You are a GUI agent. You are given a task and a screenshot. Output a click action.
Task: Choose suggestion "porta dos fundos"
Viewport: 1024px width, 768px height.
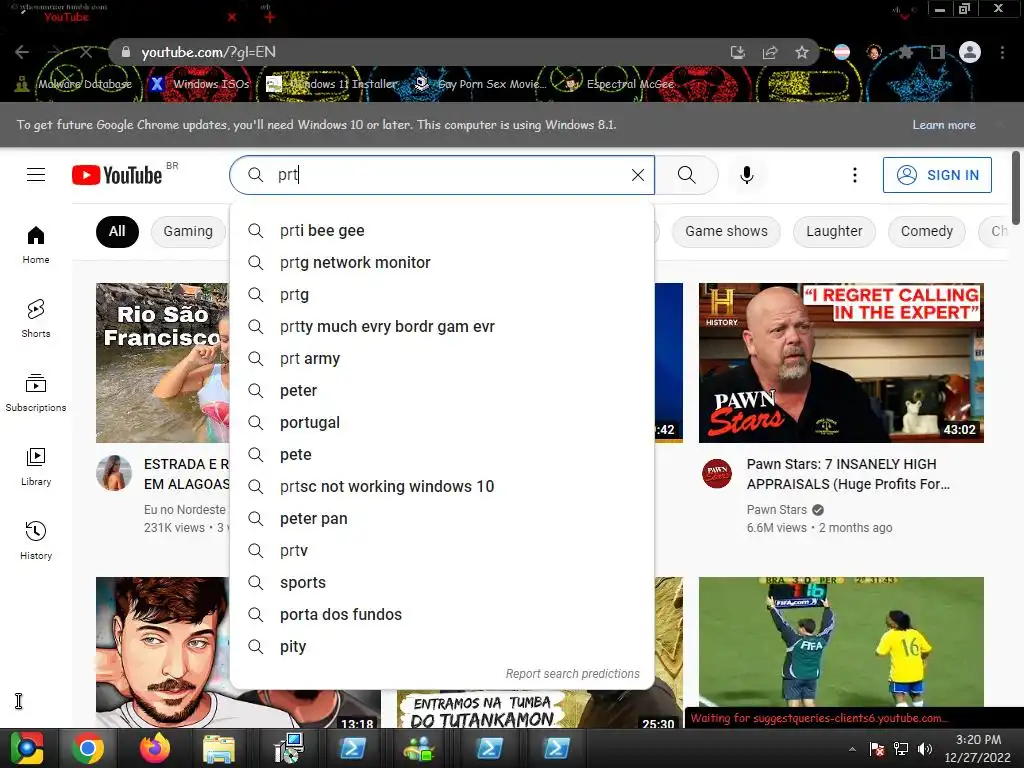pos(442,615)
